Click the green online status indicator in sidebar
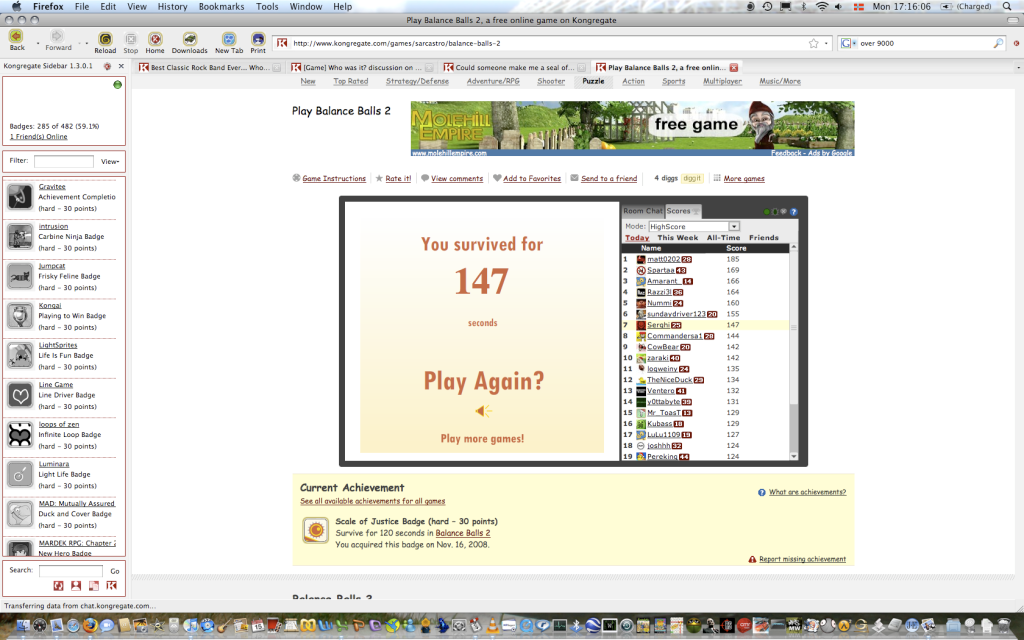This screenshot has width=1024, height=640. tap(118, 84)
